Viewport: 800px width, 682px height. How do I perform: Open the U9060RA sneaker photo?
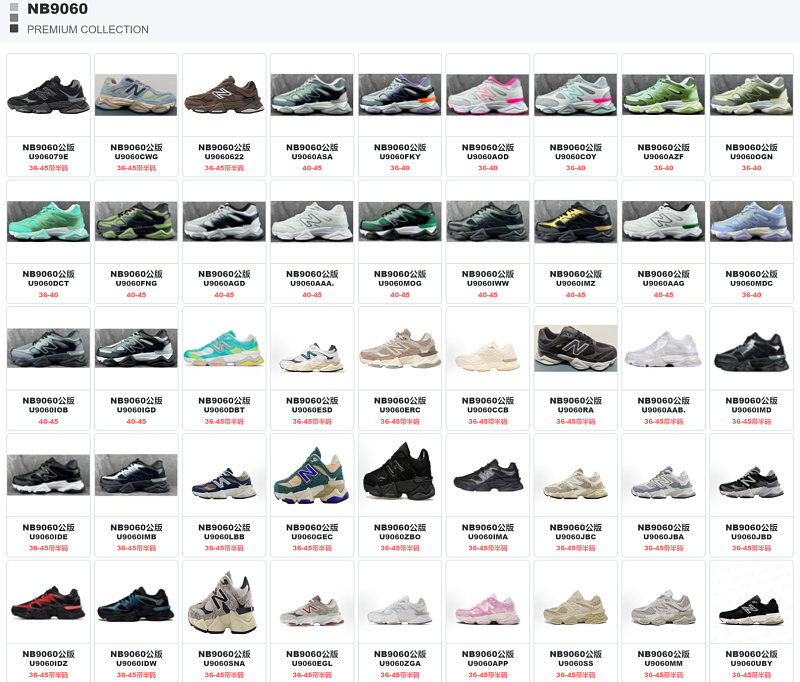576,348
